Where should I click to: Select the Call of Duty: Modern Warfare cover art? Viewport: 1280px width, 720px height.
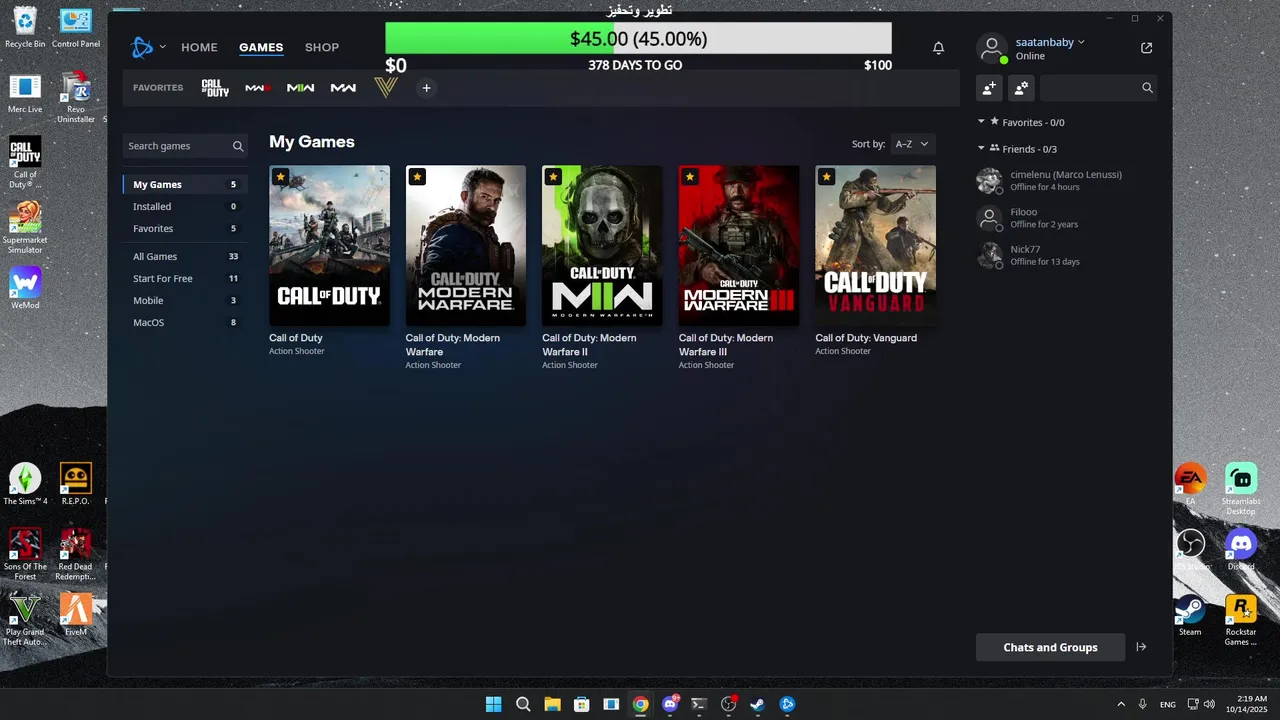(x=466, y=246)
